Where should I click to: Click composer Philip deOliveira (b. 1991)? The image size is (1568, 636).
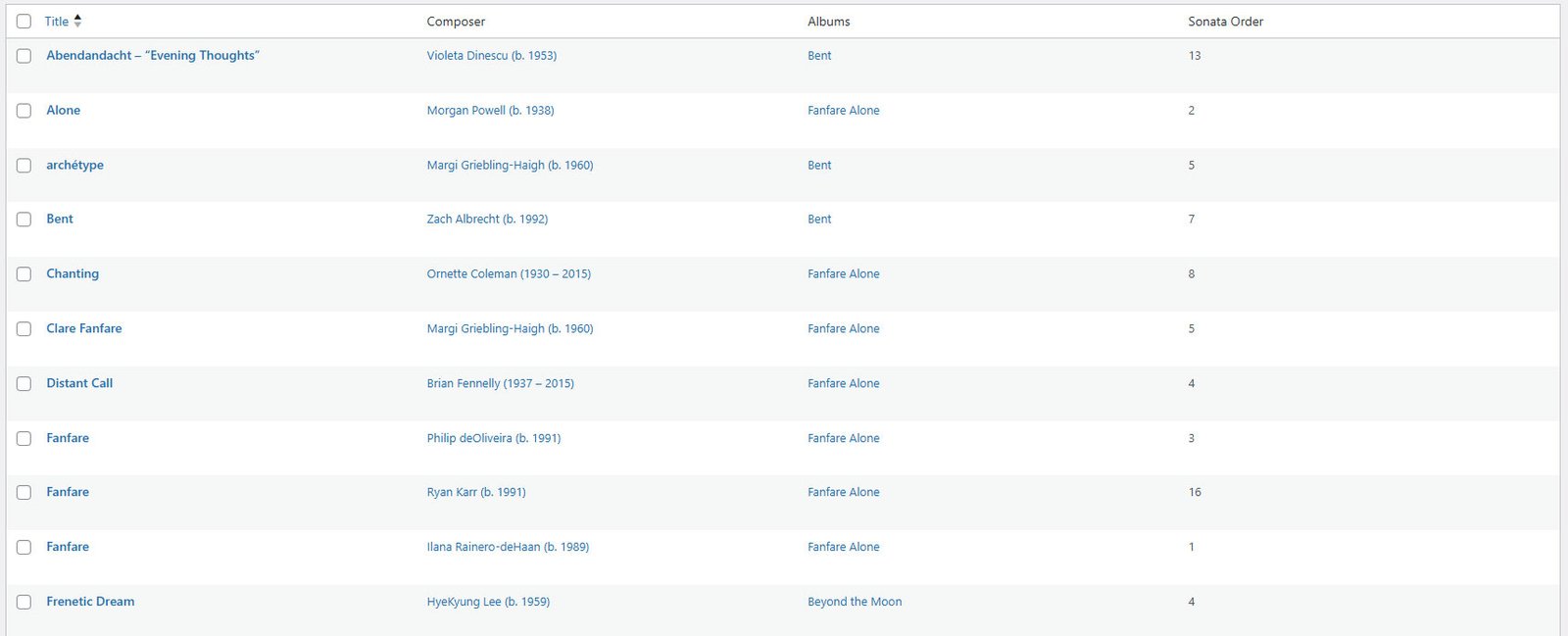tap(494, 439)
